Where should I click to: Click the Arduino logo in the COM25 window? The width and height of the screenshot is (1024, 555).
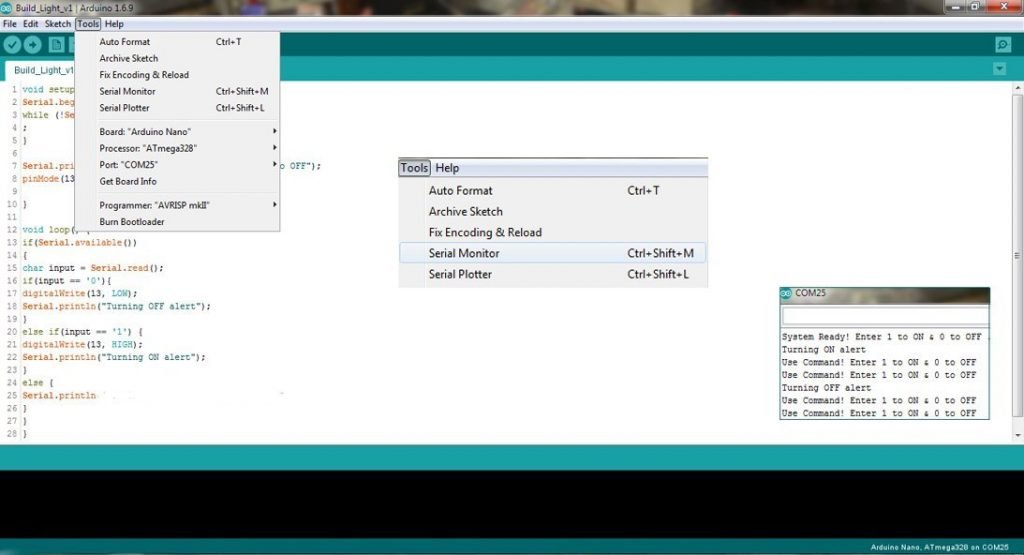(x=787, y=294)
